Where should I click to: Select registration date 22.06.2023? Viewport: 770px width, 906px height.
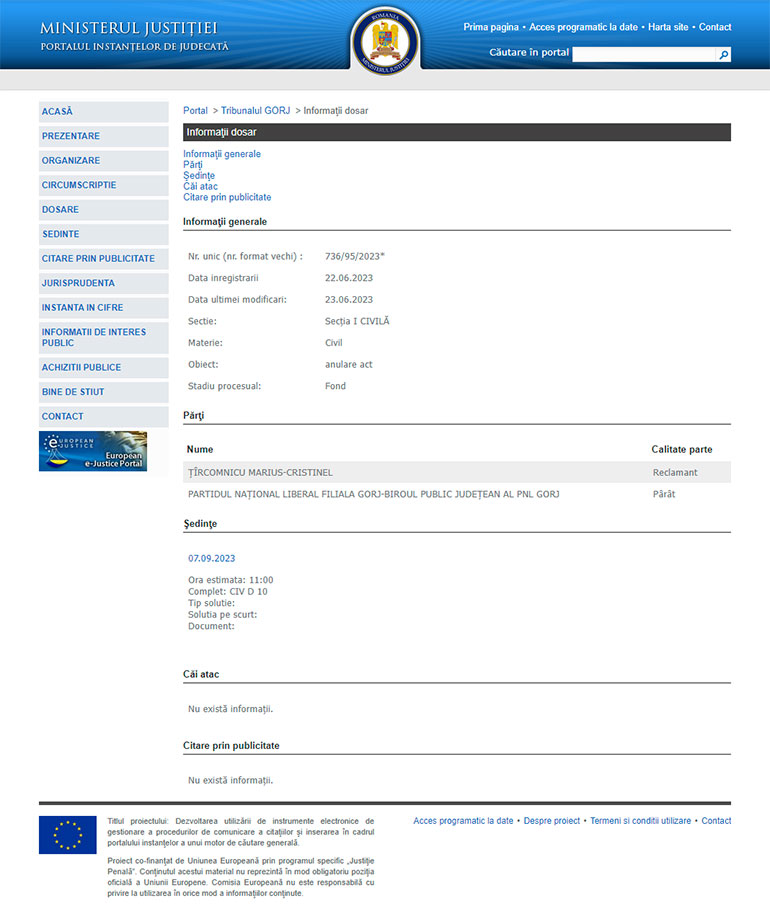click(349, 278)
